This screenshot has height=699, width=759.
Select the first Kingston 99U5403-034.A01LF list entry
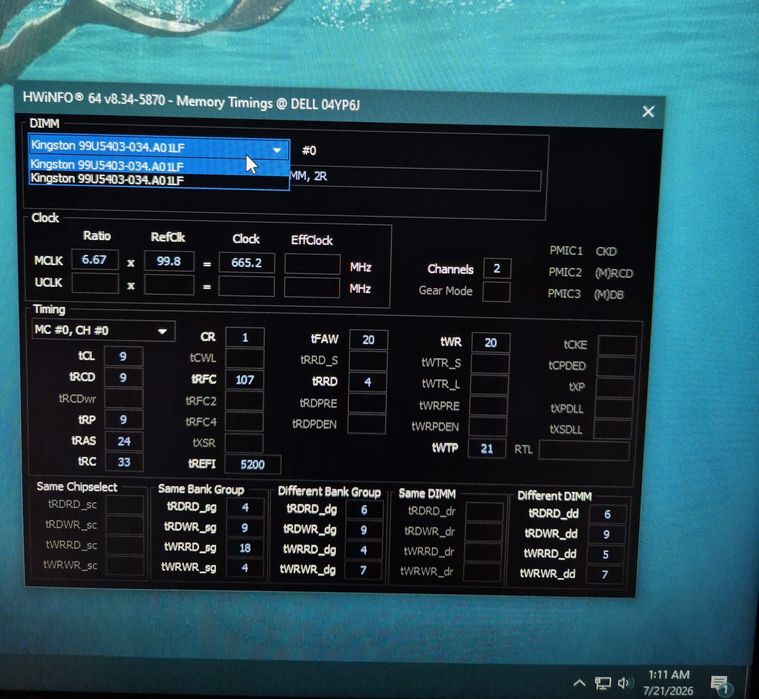tap(159, 166)
